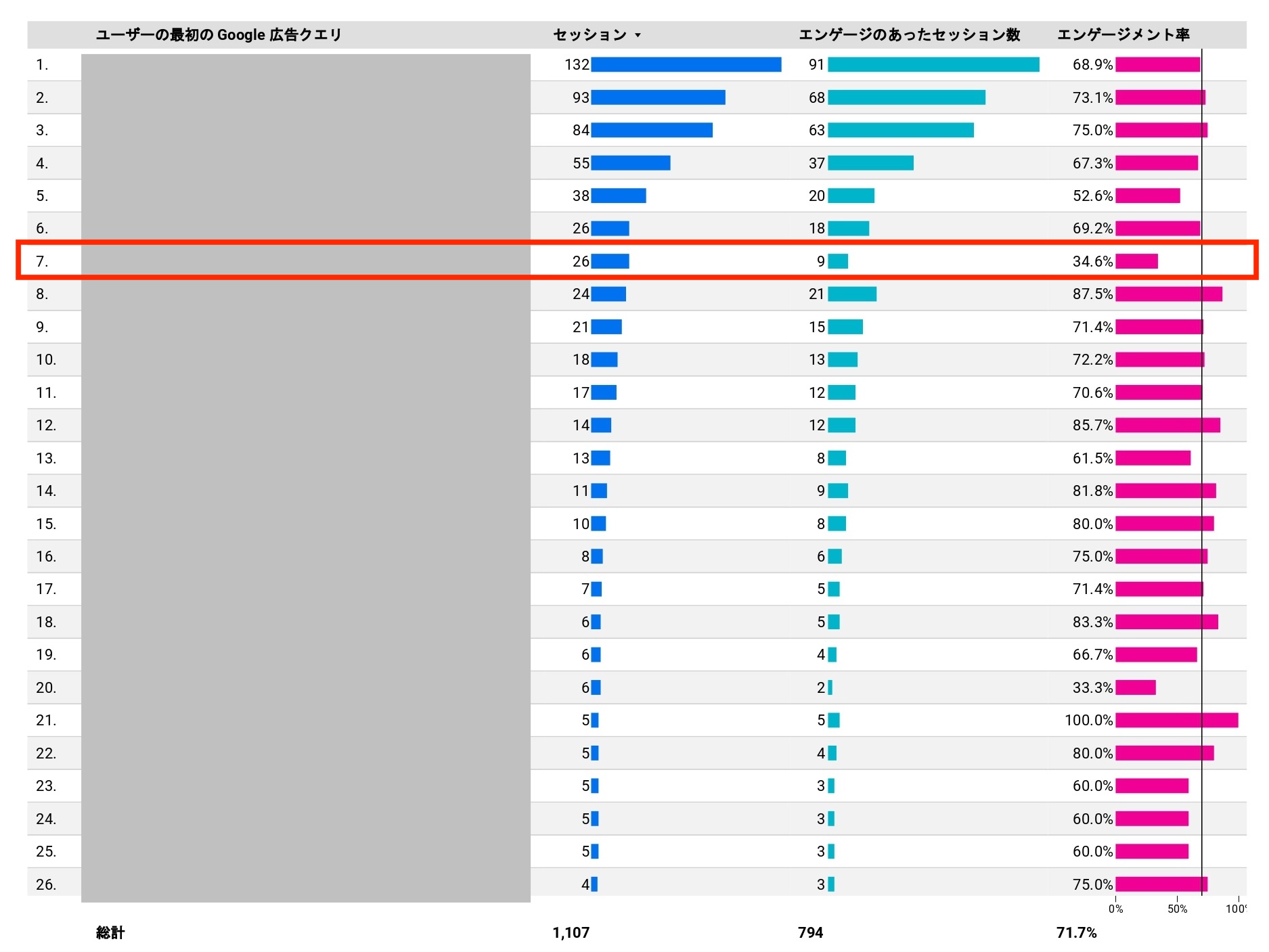Click the total engaged sessions value 794
Image resolution: width=1269 pixels, height=952 pixels.
click(810, 933)
